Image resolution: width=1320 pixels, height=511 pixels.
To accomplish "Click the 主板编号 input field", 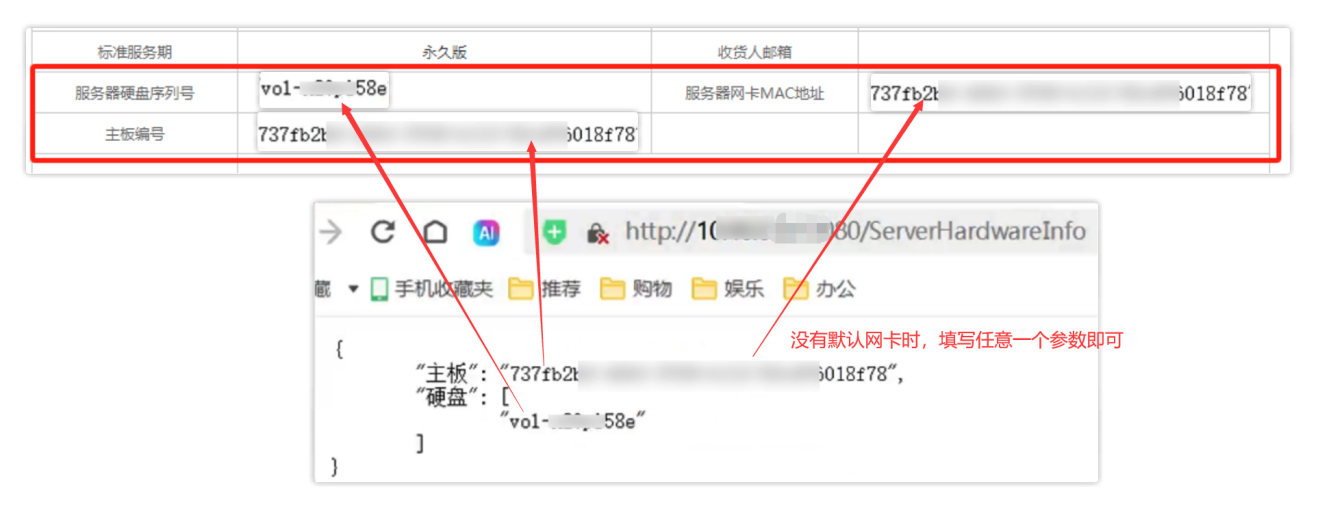I will coord(448,133).
